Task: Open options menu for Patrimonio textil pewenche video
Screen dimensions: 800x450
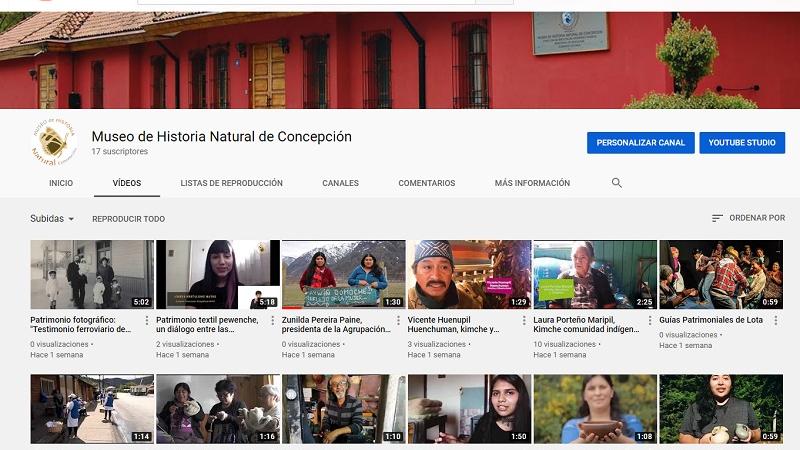Action: coord(272,320)
